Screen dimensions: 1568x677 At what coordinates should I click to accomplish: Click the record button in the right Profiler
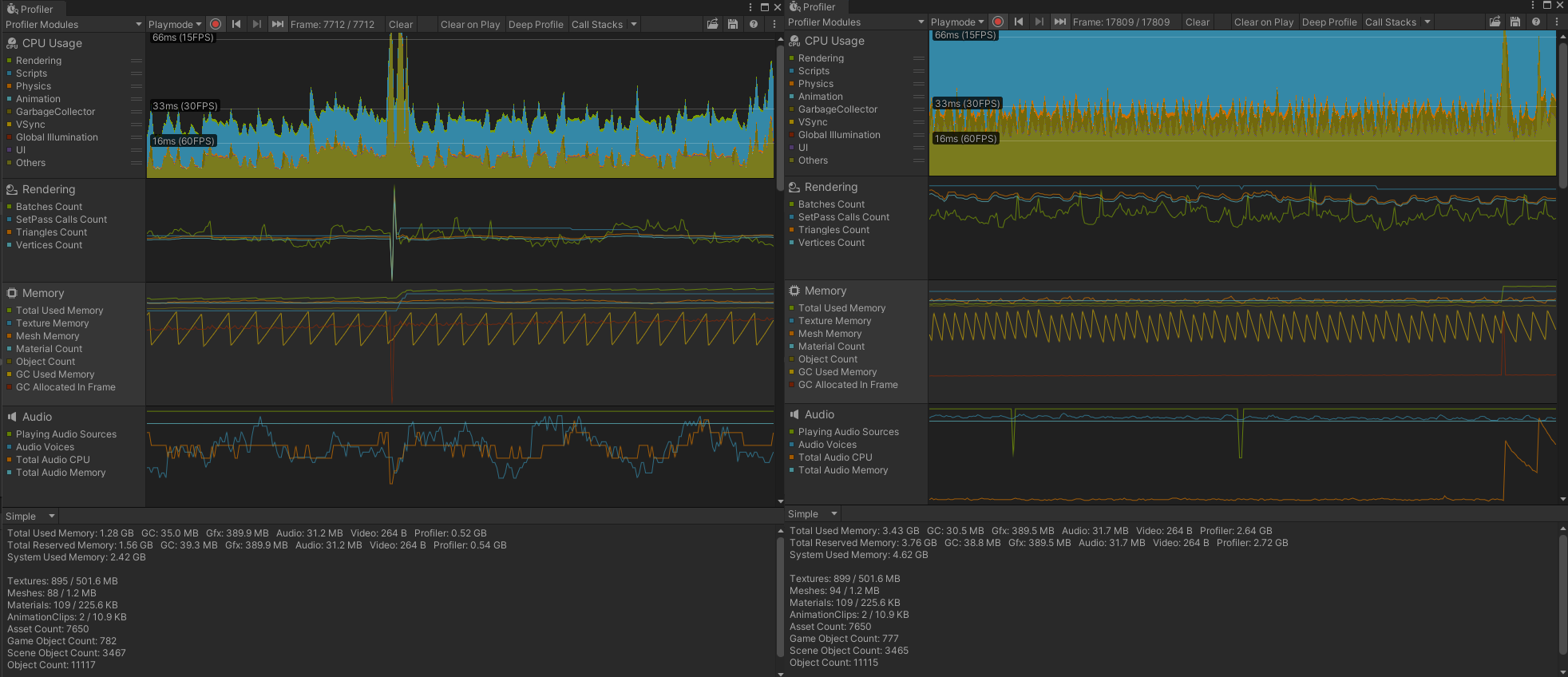(998, 22)
